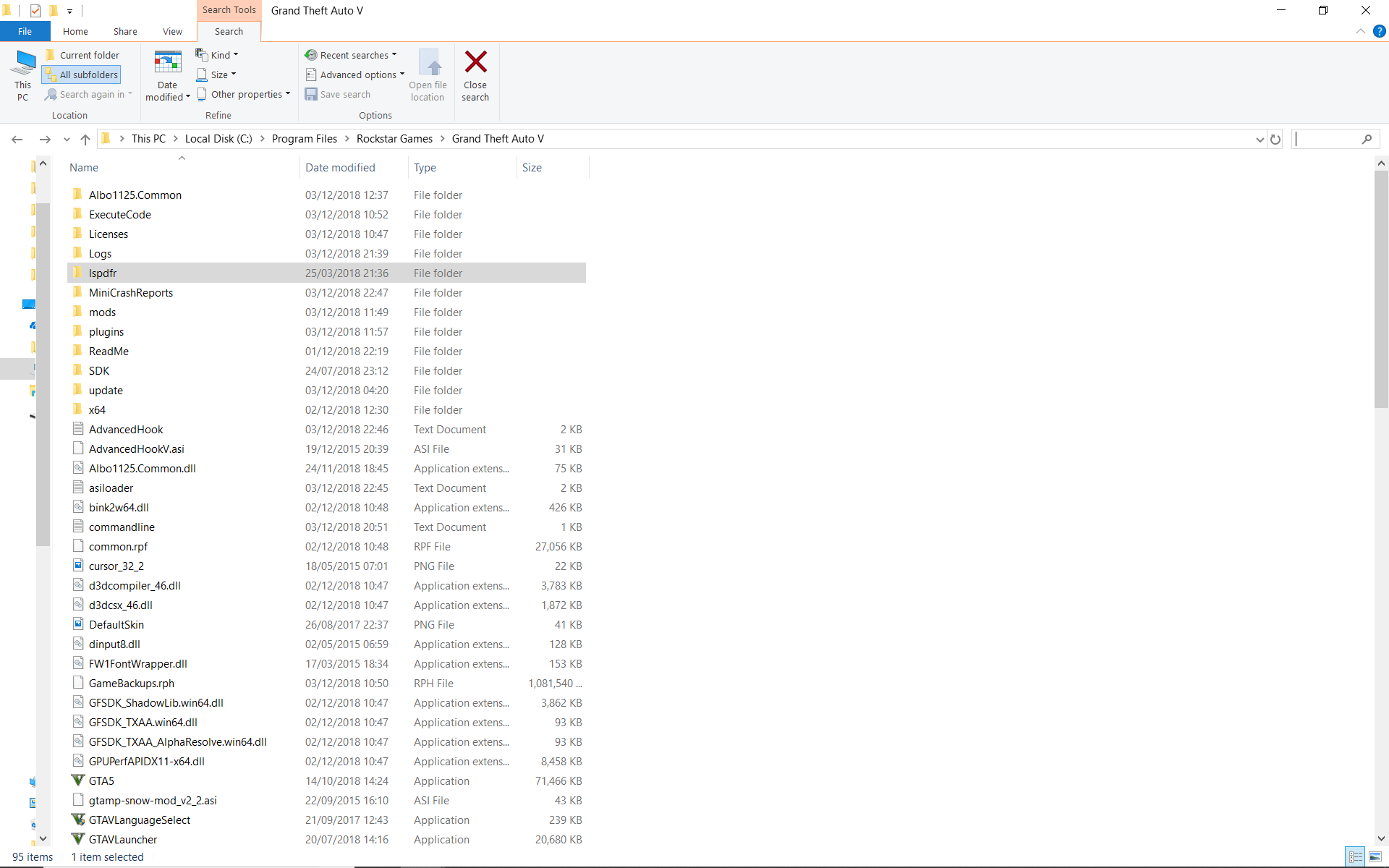Switch to details view in the status bar
Screen dimensions: 1389x868
1355,857
